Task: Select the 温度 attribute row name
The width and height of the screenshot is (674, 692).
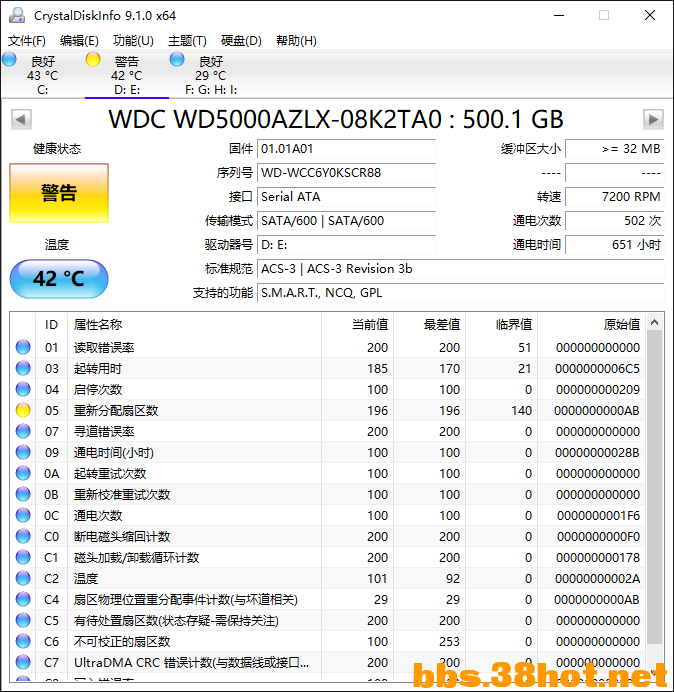Action: click(x=86, y=578)
